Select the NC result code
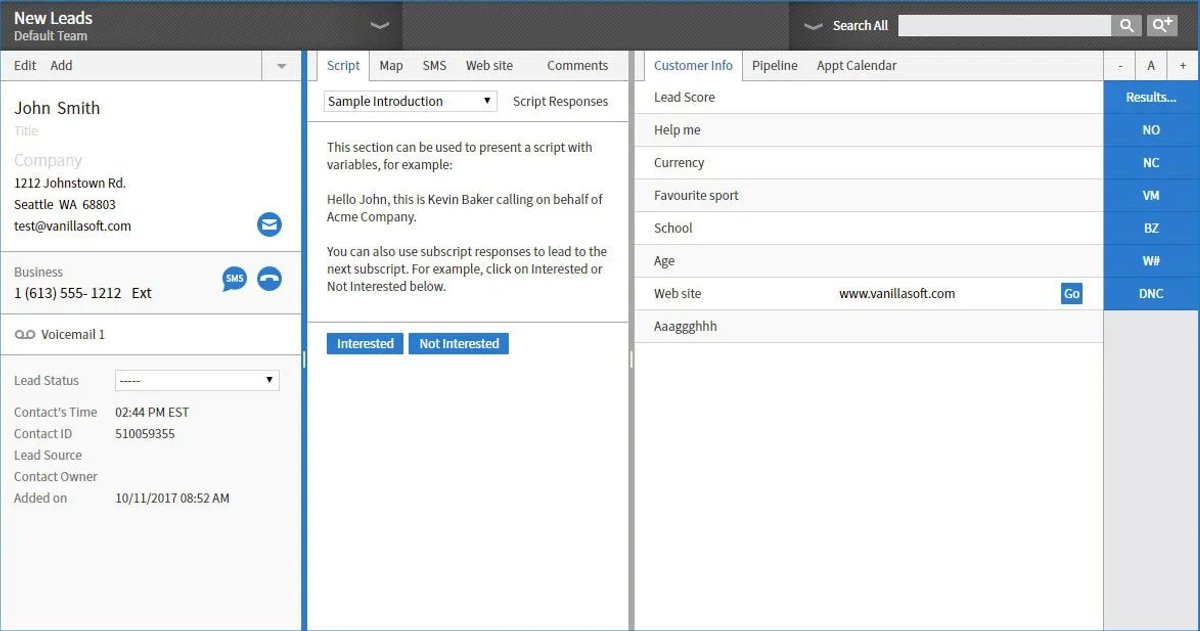The width and height of the screenshot is (1200, 631). (x=1151, y=163)
